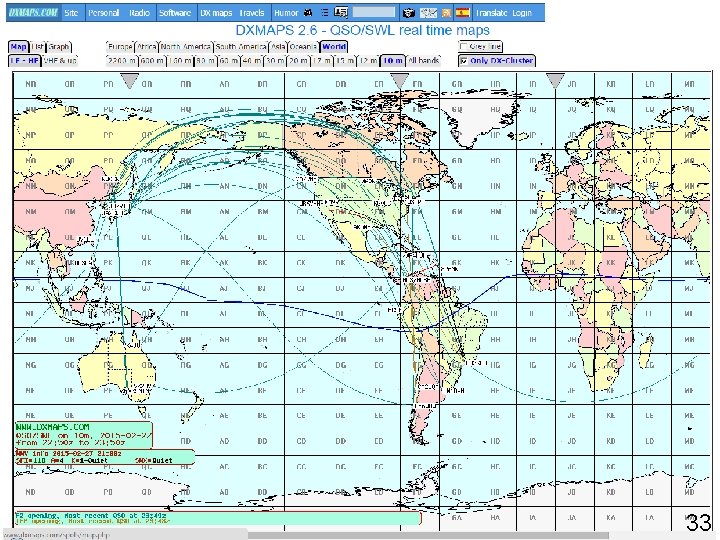Click into the navigation bar search field

(373, 12)
